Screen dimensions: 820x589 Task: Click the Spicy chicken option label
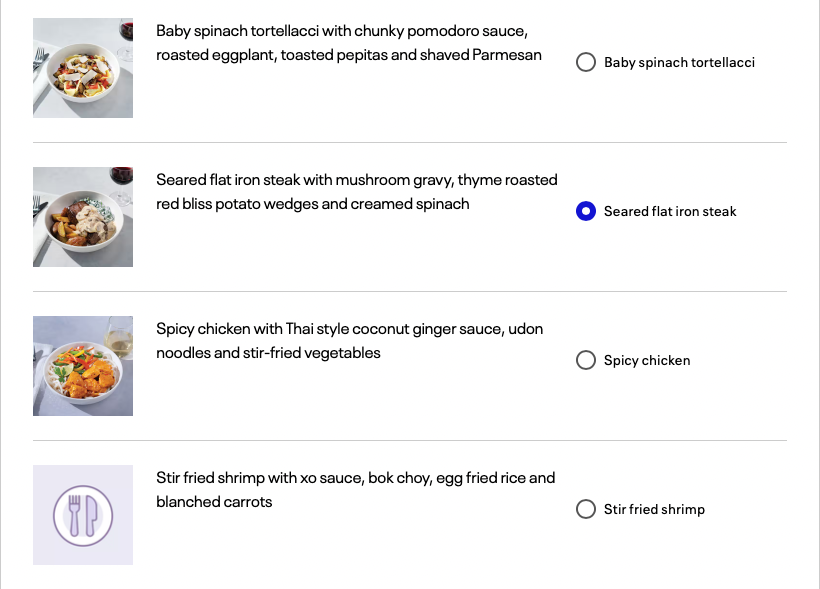coord(647,360)
